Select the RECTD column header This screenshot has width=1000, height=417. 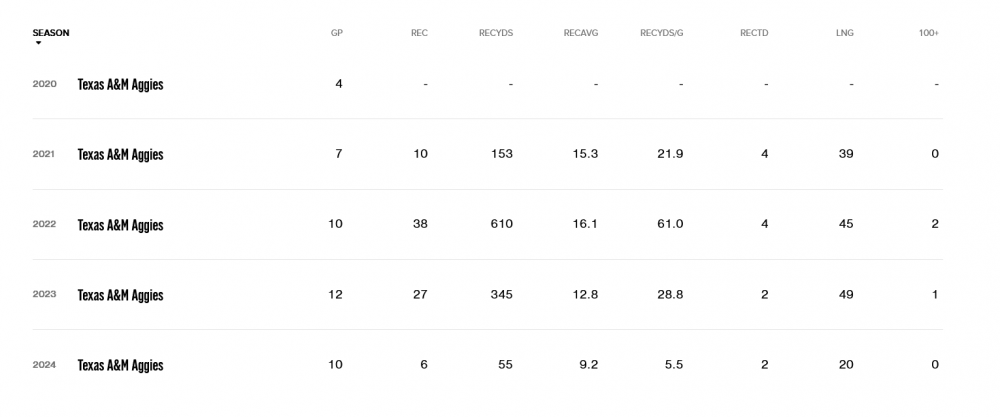754,33
